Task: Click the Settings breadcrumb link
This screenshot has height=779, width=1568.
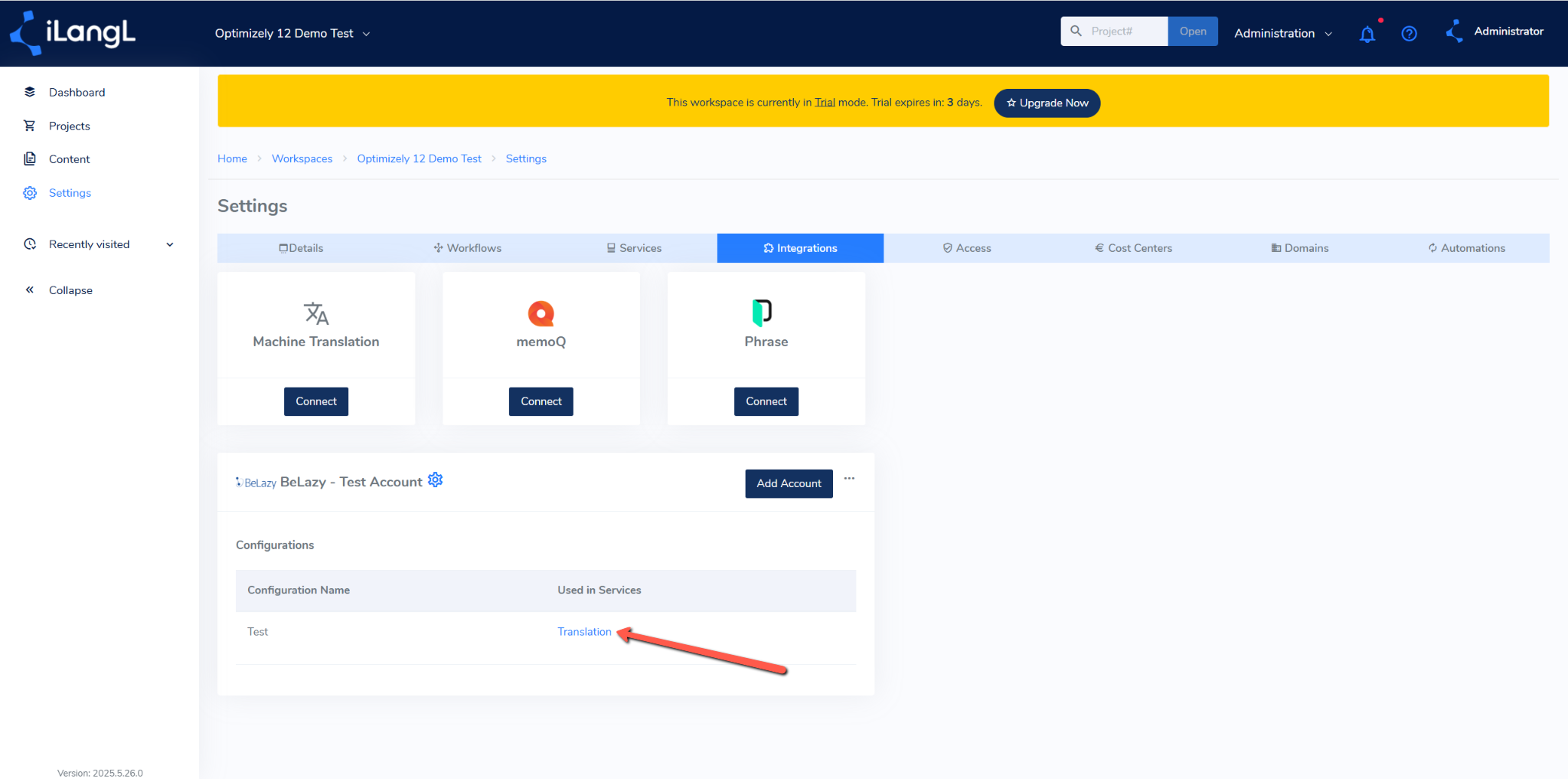Action: pyautogui.click(x=526, y=159)
